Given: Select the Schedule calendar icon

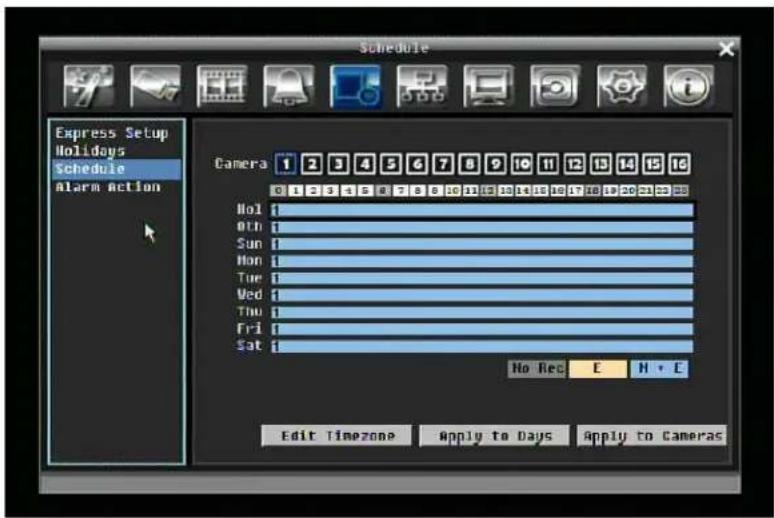Looking at the screenshot, I should point(355,86).
